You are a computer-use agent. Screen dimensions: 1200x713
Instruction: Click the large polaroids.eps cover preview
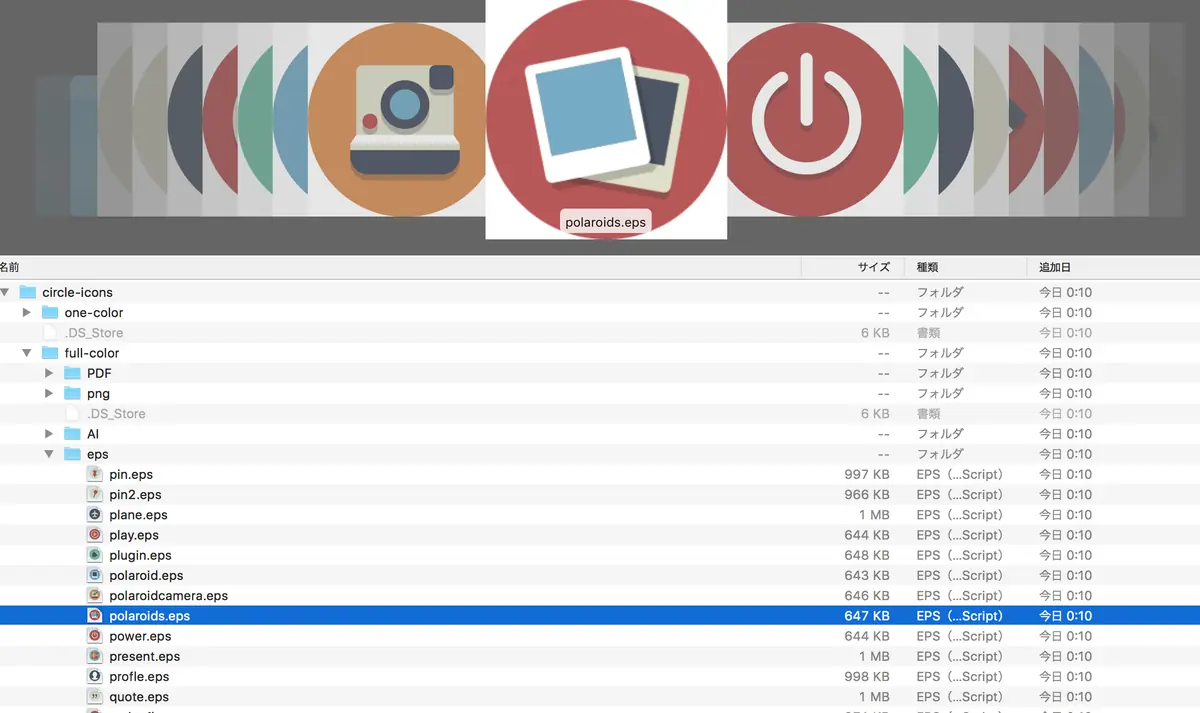click(x=606, y=119)
